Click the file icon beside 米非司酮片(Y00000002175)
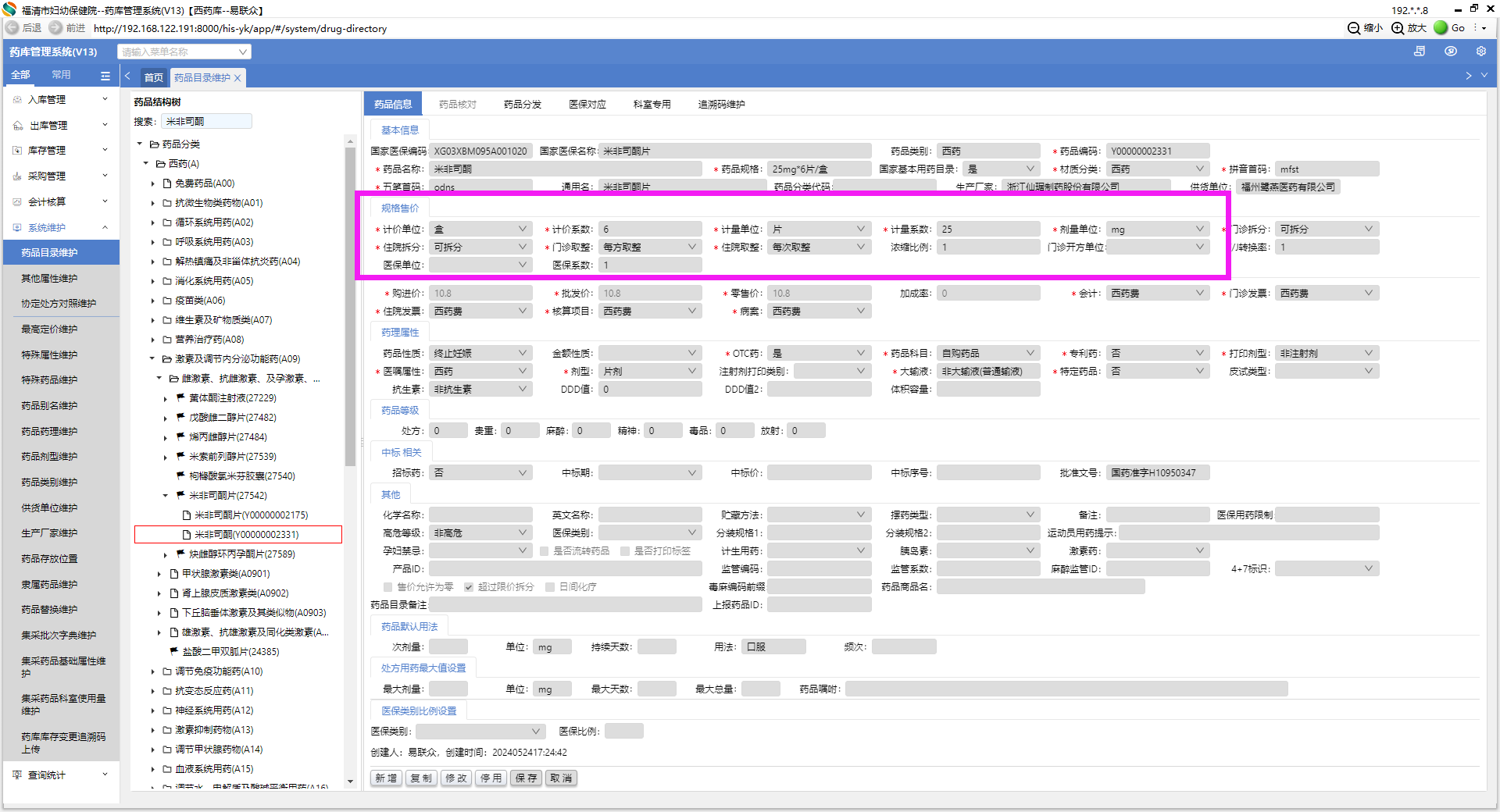Viewport: 1500px width, 812px height. 187,515
